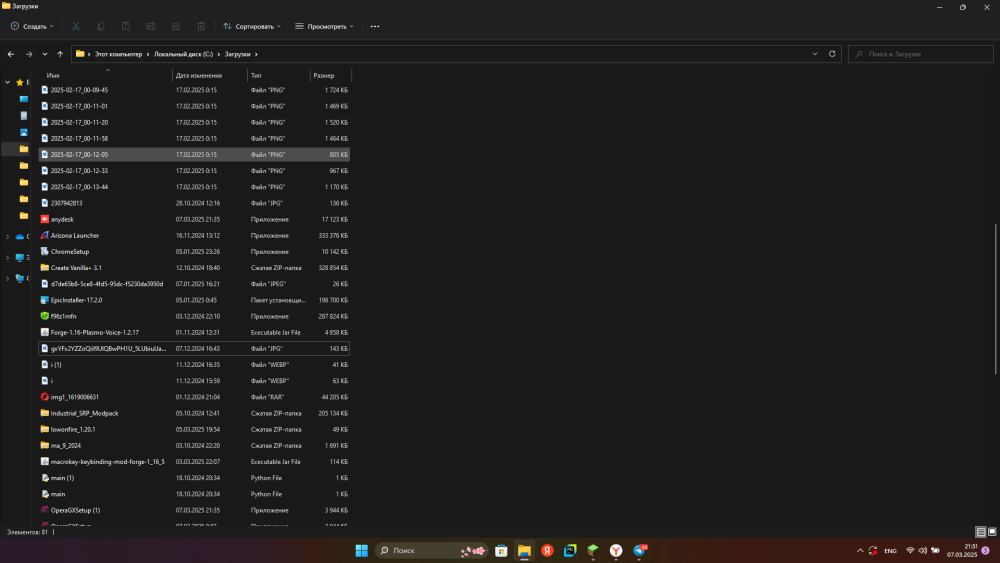
Task: Expand the OneDrive cloud node in sidebar
Action: tap(8, 237)
